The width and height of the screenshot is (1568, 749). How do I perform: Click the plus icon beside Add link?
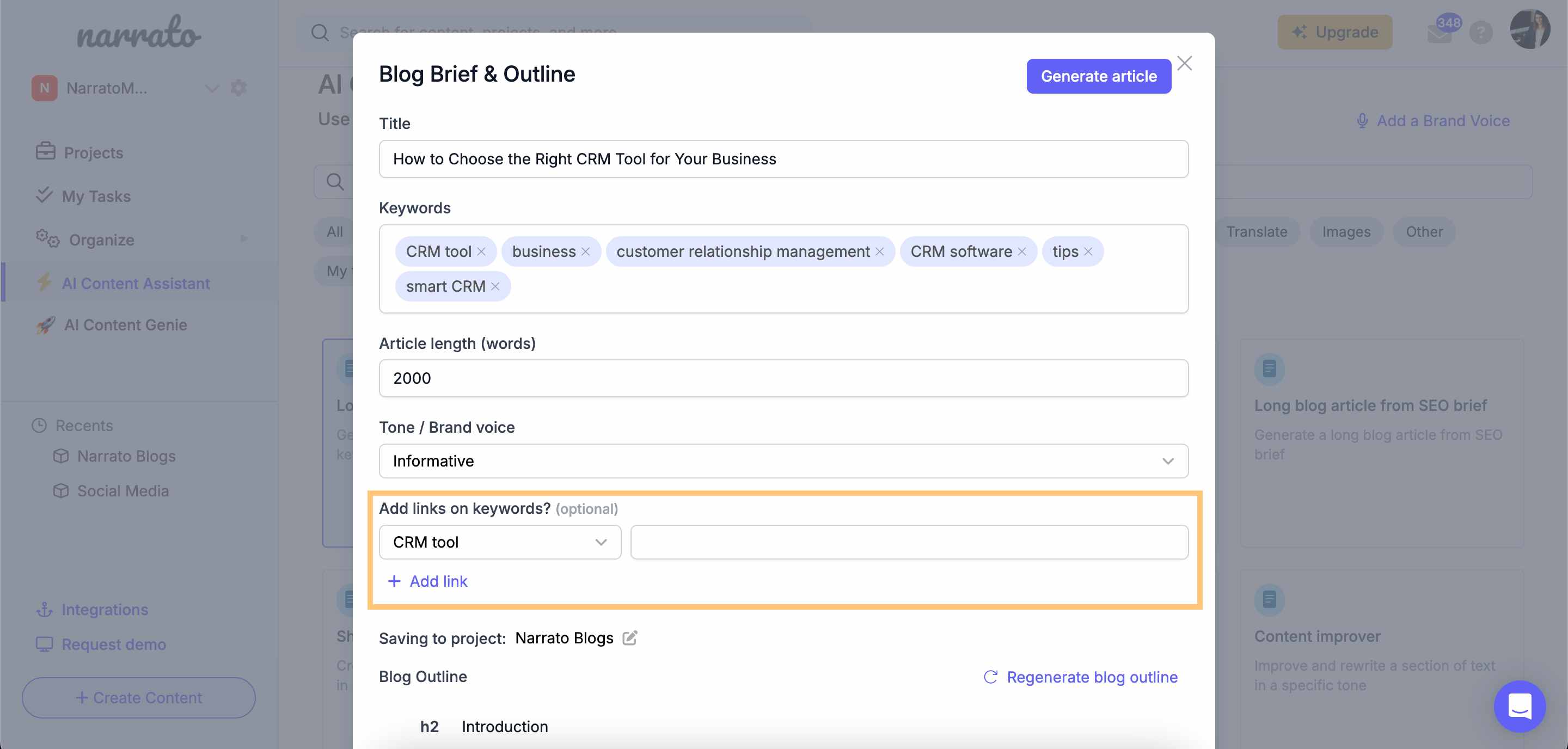click(x=394, y=582)
